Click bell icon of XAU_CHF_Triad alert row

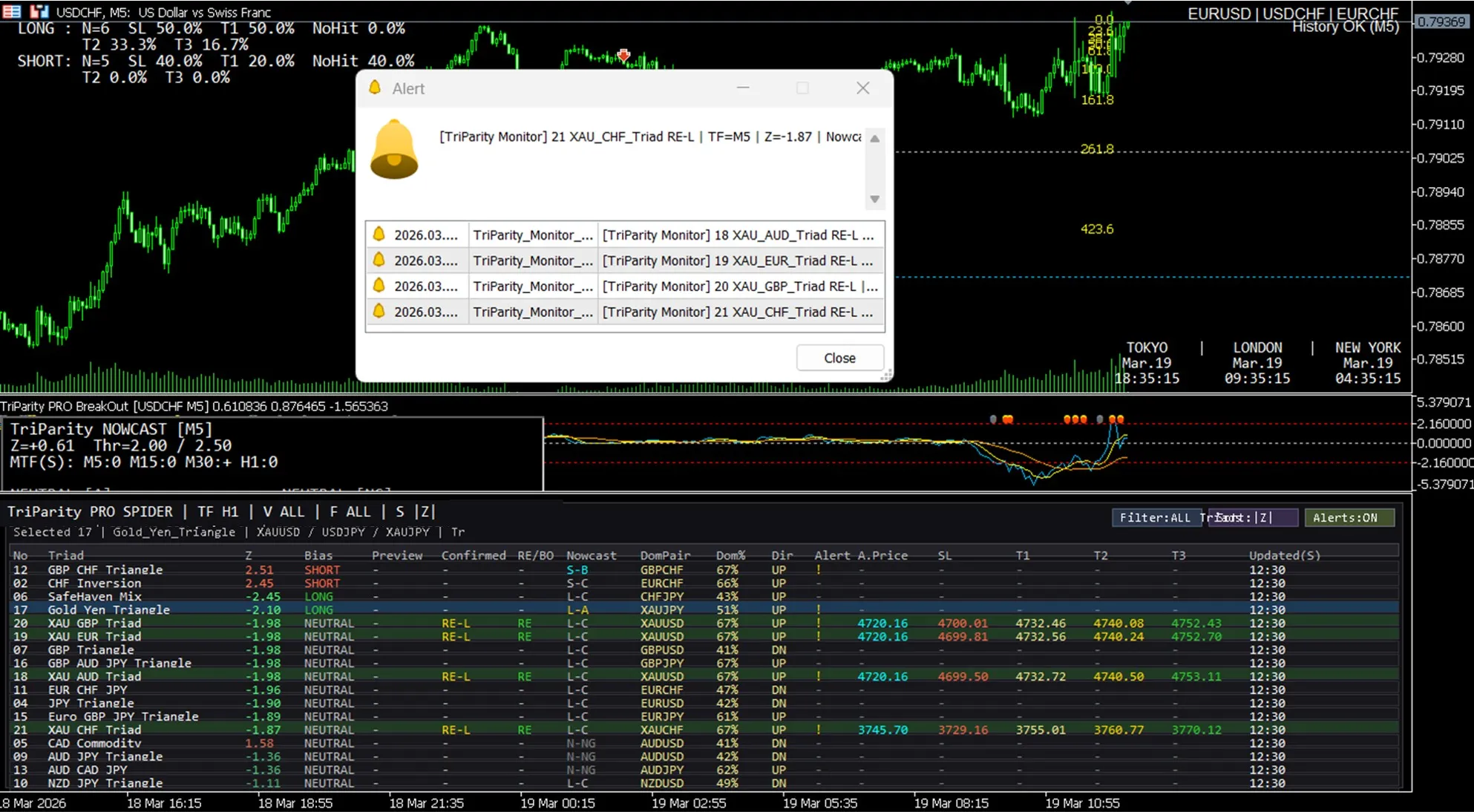pos(379,312)
